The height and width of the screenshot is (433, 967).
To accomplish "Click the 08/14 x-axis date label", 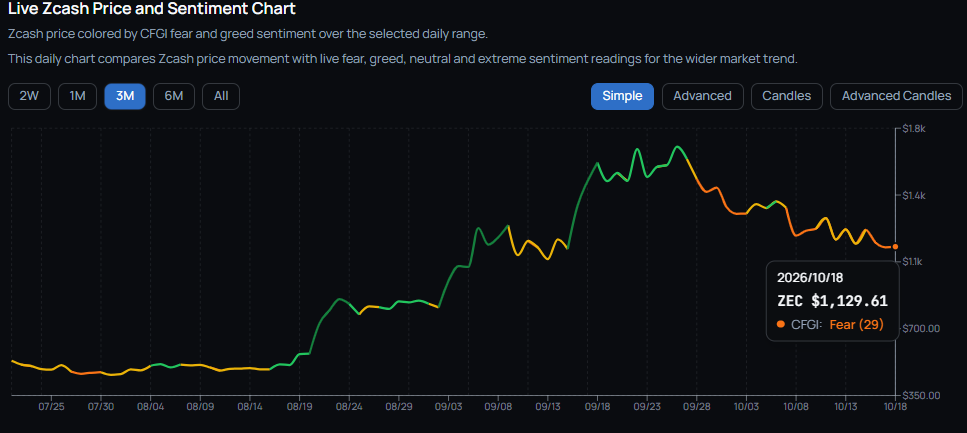I will click(x=250, y=407).
